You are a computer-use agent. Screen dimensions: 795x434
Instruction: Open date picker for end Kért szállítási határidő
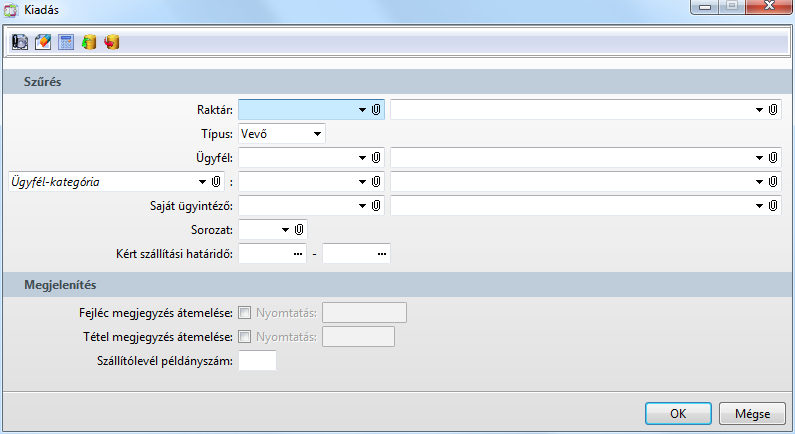point(382,254)
